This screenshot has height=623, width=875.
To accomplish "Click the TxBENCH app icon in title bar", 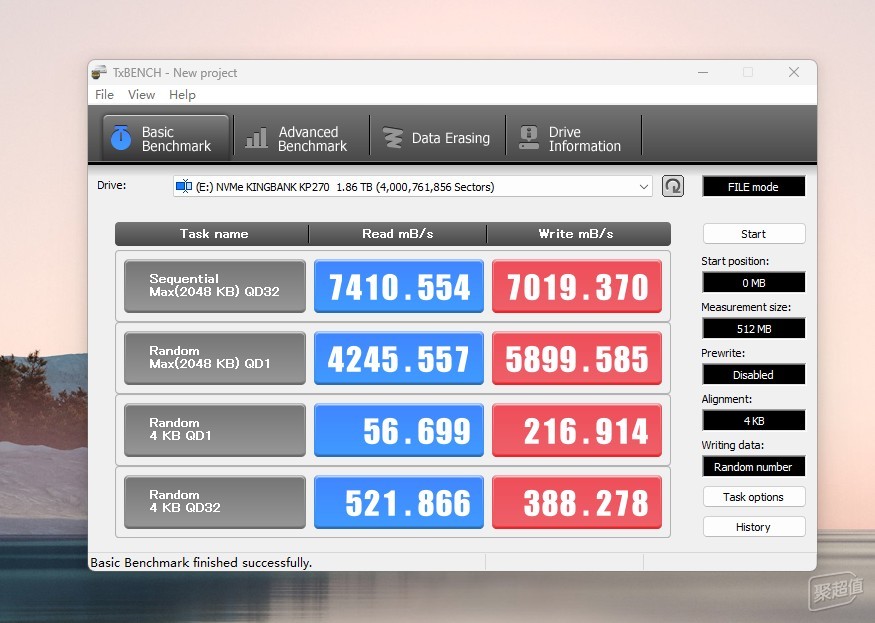I will coord(99,72).
